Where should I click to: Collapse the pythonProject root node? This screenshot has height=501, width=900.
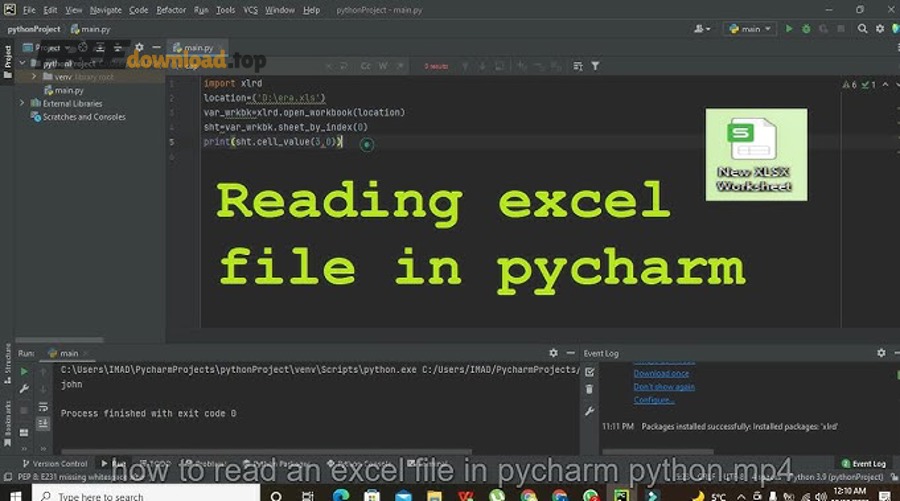click(x=22, y=63)
